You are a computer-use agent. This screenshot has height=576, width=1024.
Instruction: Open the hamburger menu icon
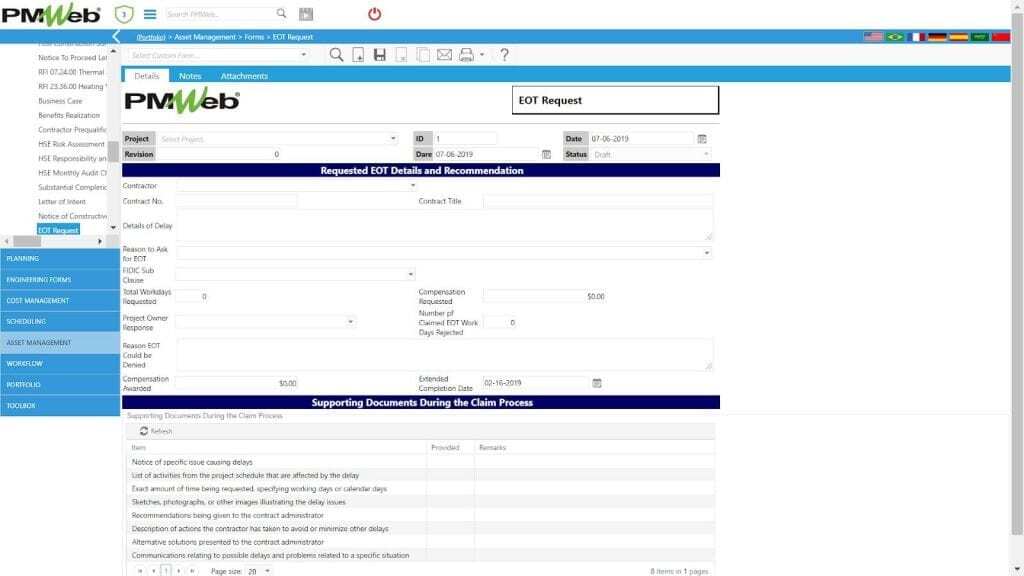pyautogui.click(x=150, y=14)
